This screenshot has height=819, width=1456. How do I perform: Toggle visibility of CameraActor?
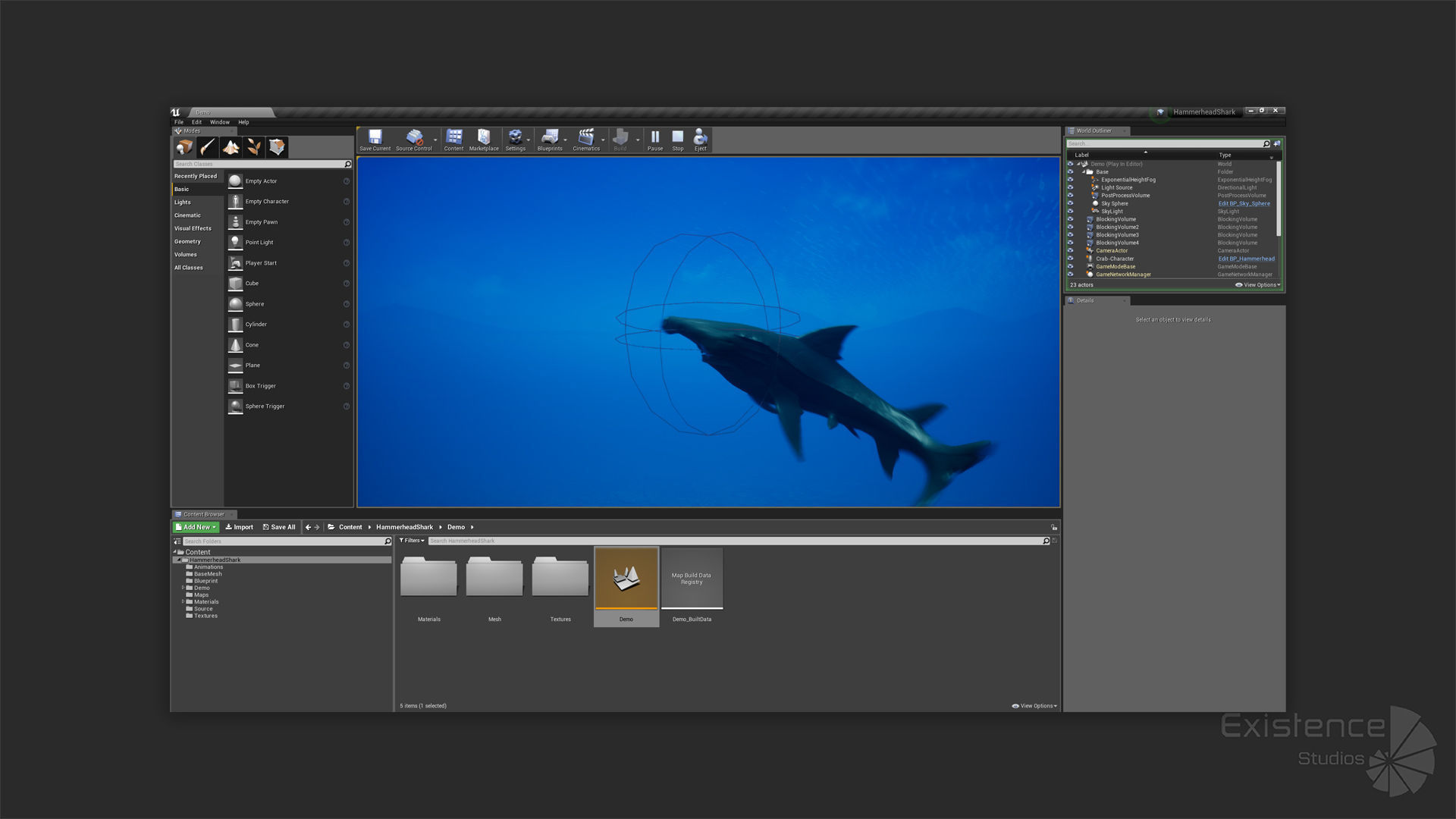pyautogui.click(x=1071, y=251)
